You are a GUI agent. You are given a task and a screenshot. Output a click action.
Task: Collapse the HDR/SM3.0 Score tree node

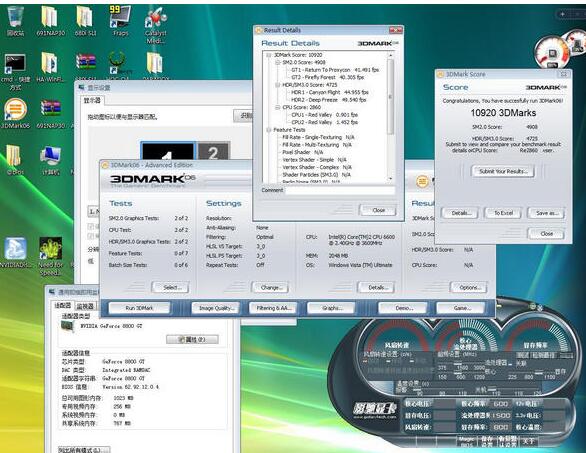click(278, 85)
